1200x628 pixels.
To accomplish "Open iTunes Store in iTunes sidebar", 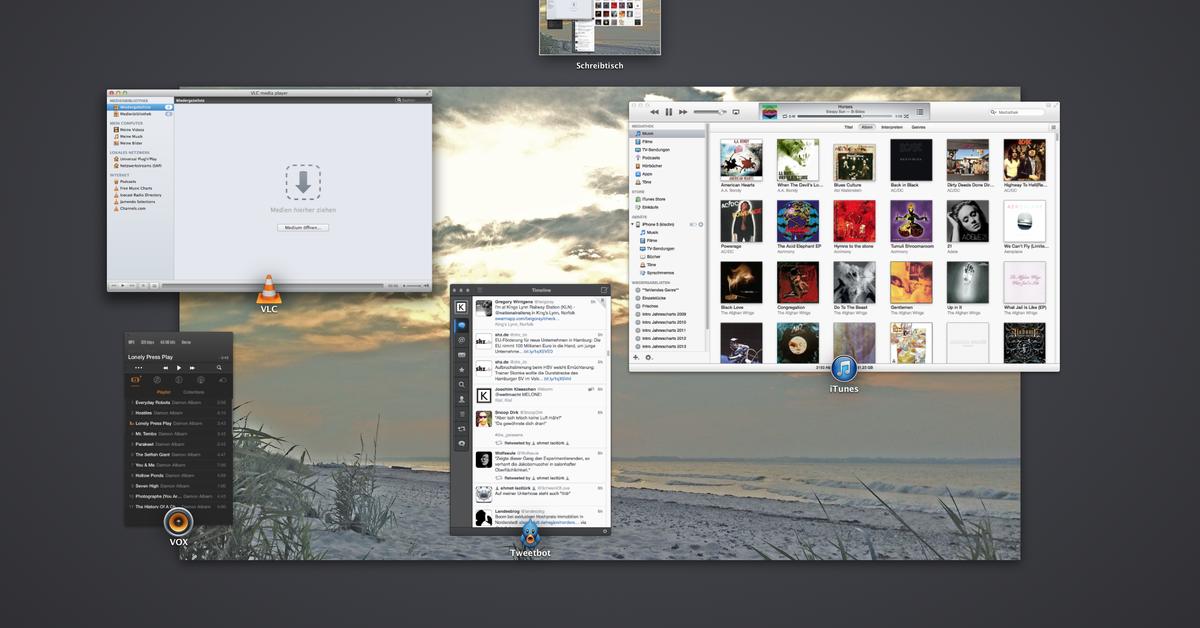I will click(x=648, y=199).
